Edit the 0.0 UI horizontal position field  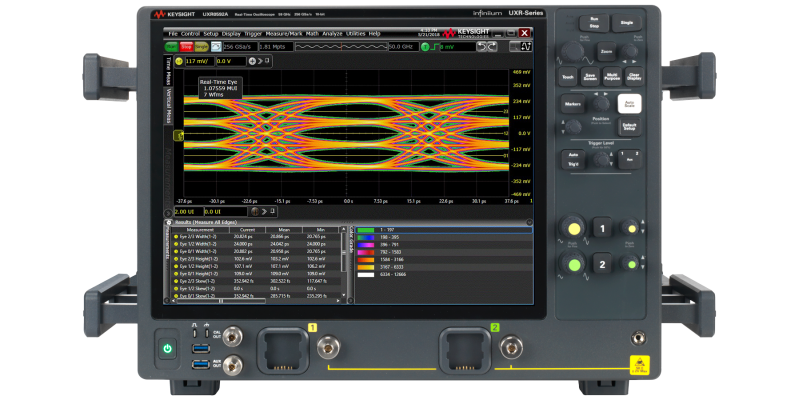[x=226, y=211]
